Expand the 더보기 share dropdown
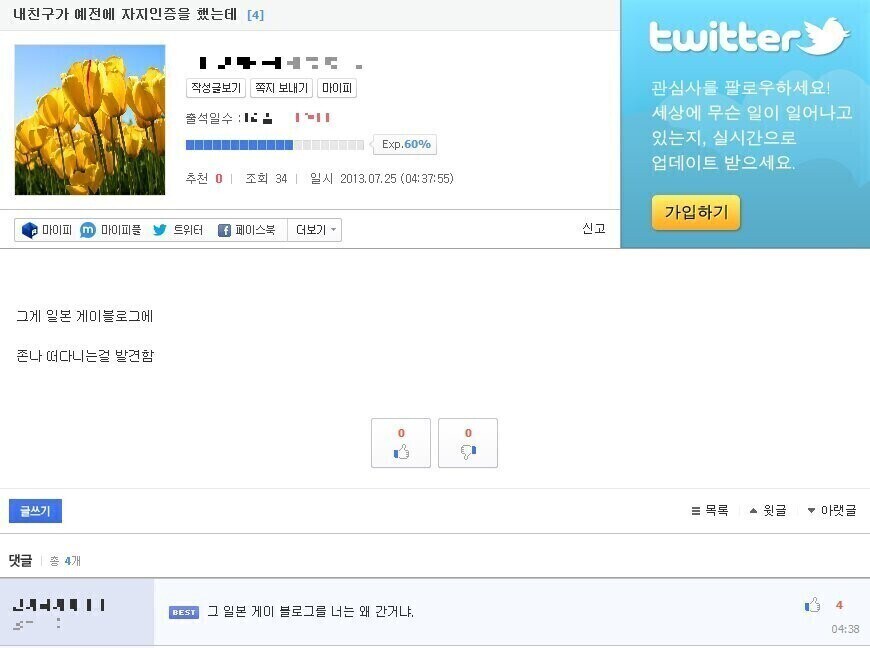The image size is (870, 648). click(x=315, y=230)
